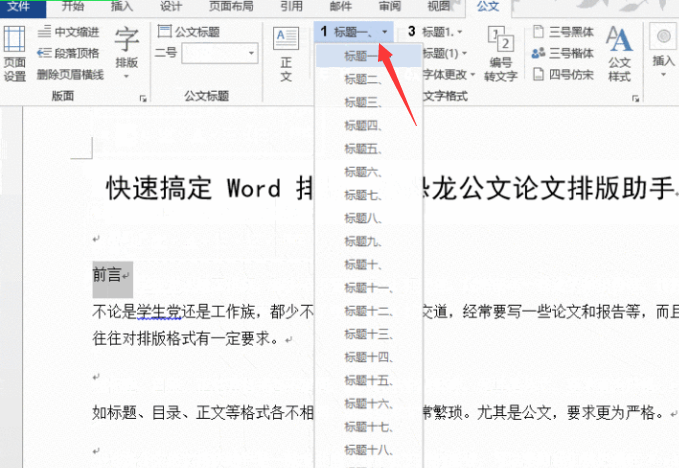The width and height of the screenshot is (679, 468).
Task: Apply 三号黑体 font preset
Action: (x=563, y=32)
